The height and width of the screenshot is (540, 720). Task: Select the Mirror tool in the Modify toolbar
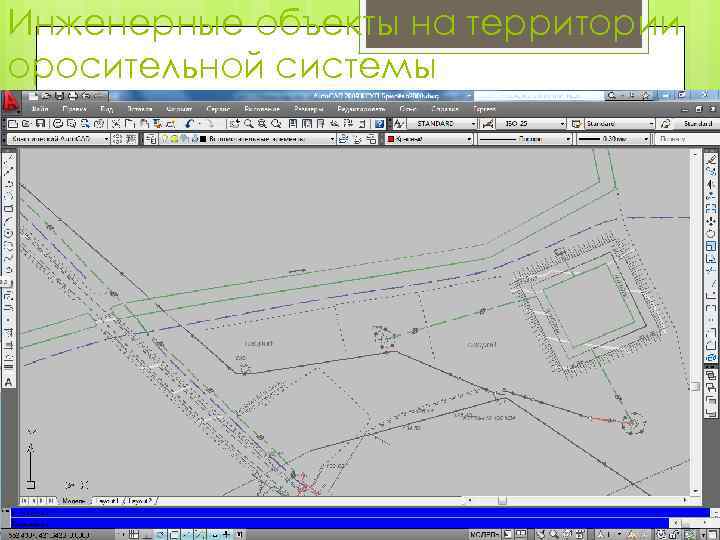(711, 184)
